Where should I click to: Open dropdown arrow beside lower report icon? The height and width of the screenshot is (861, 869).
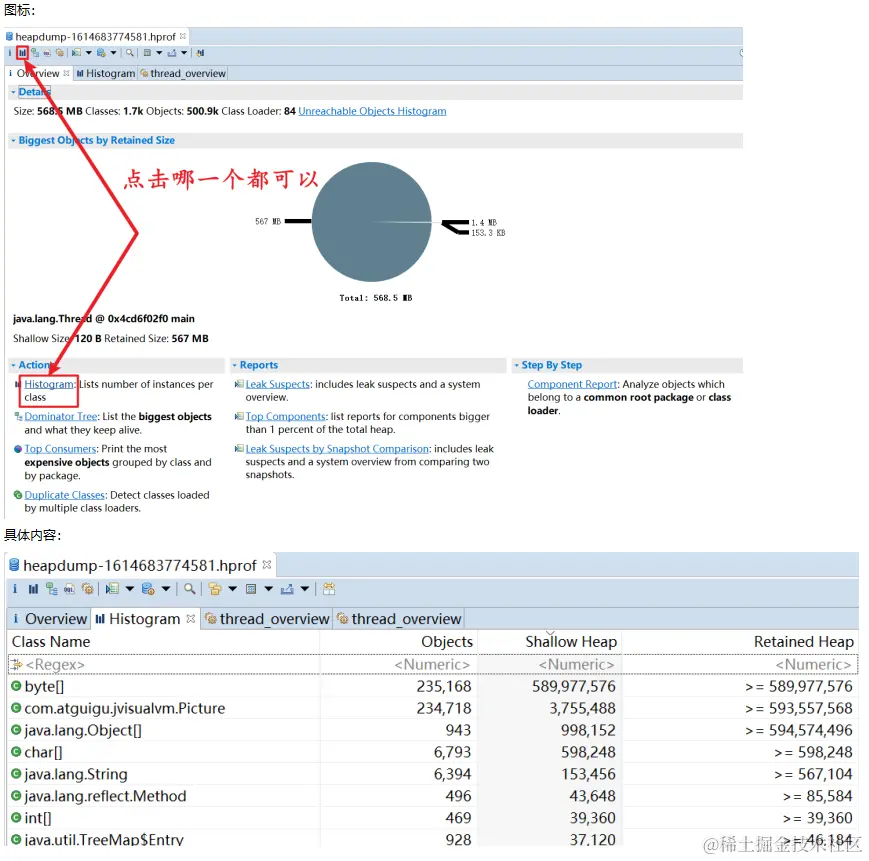(130, 589)
